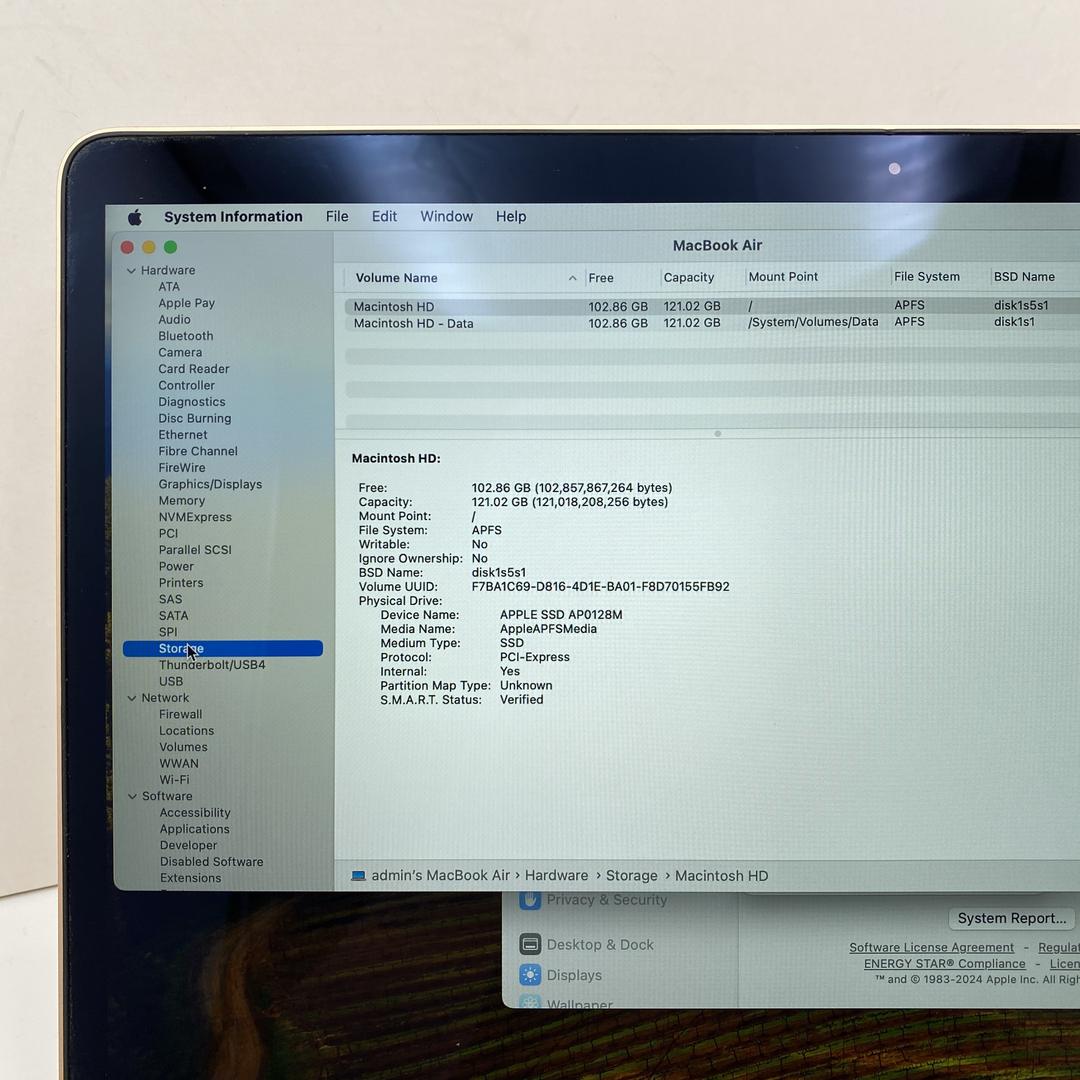Select Disc Burning in the sidebar
Viewport: 1080px width, 1080px height.
[x=195, y=419]
